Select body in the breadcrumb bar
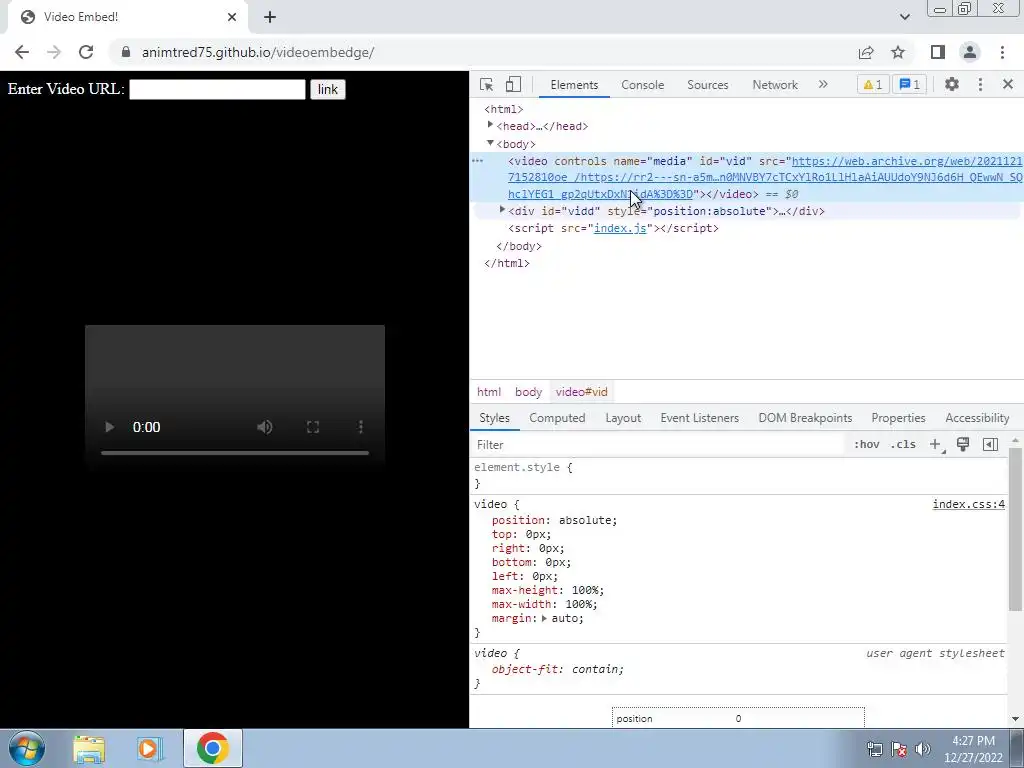Image resolution: width=1024 pixels, height=768 pixels. 528,392
